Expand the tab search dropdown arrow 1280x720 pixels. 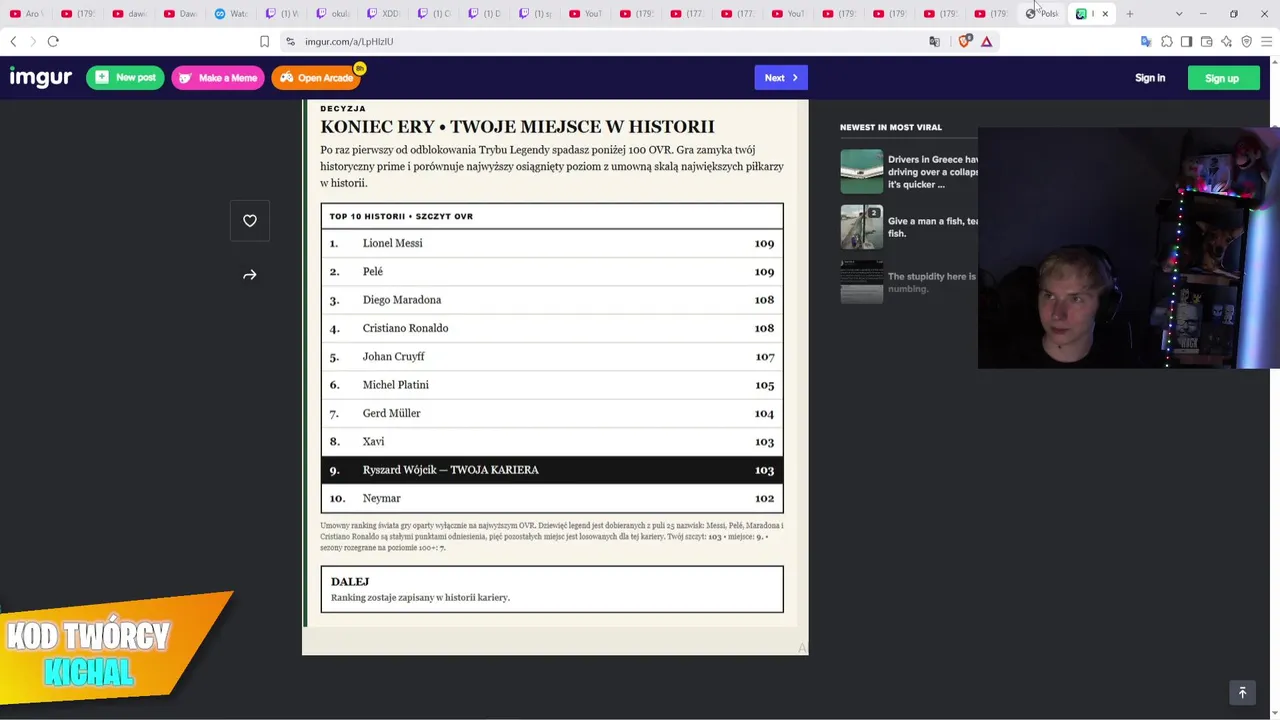[1179, 14]
